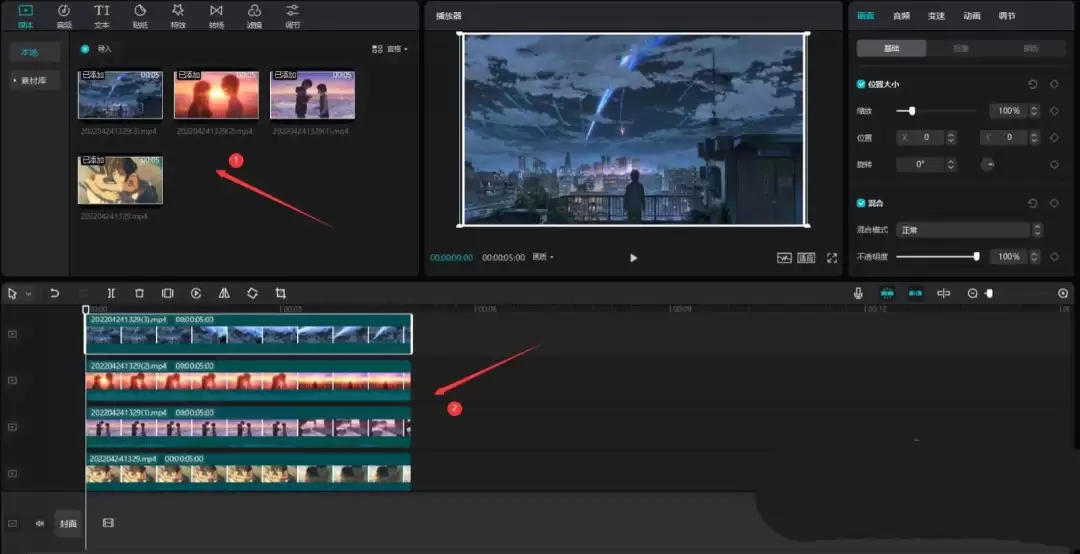Click the 不透明度 opacity slider handle
Screen dimensions: 1080x554
tap(976, 257)
